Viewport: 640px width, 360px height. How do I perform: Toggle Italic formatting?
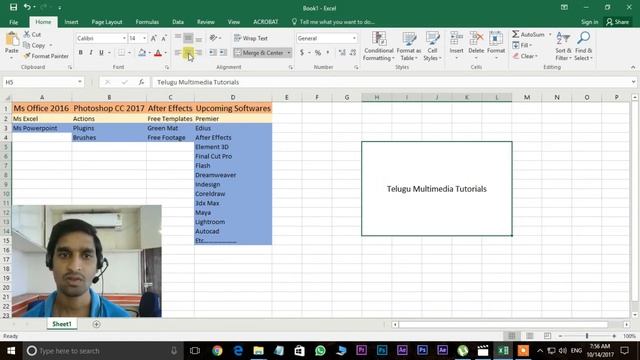point(91,53)
